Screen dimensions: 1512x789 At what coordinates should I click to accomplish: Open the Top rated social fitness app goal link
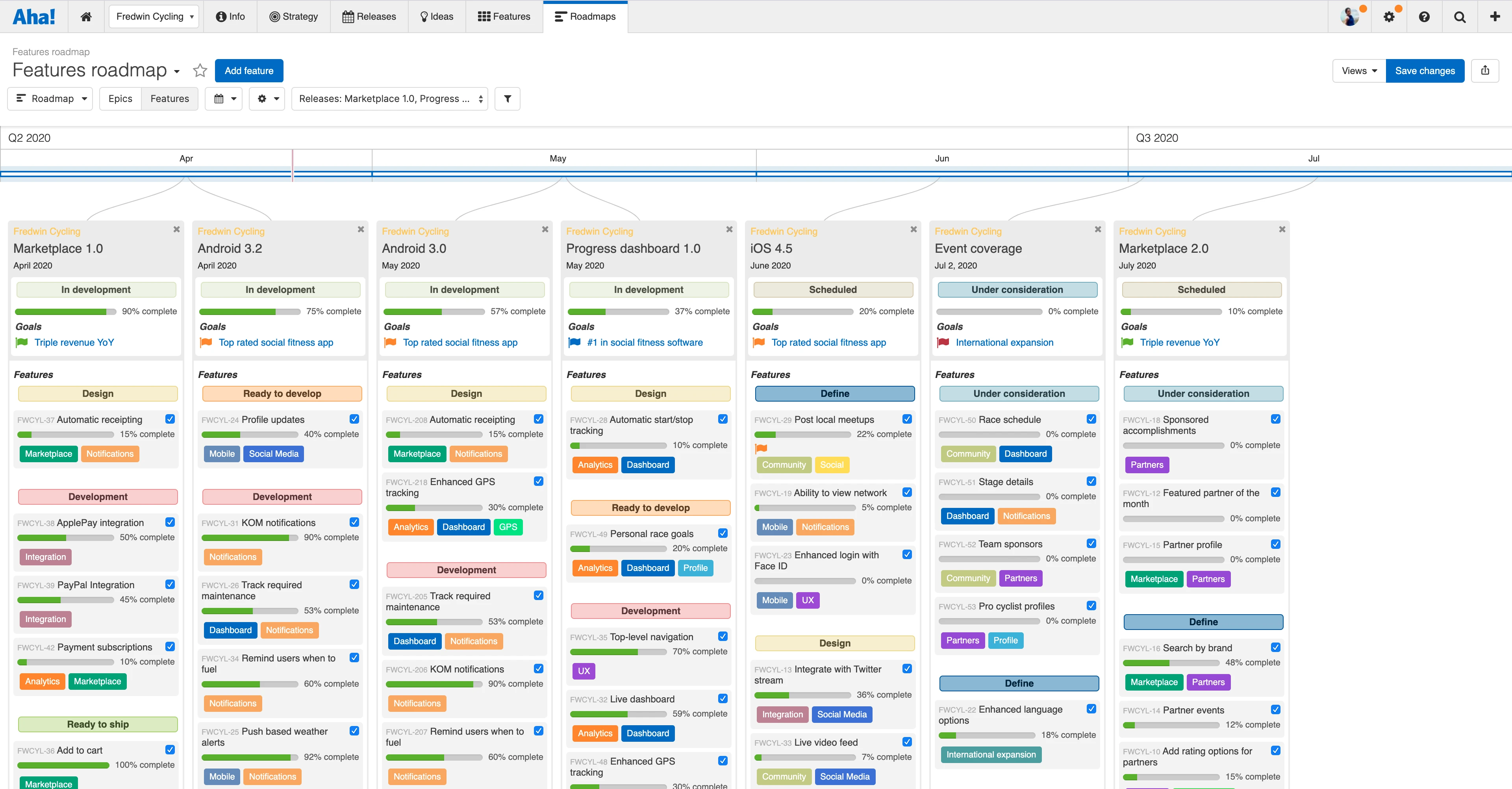tap(276, 342)
